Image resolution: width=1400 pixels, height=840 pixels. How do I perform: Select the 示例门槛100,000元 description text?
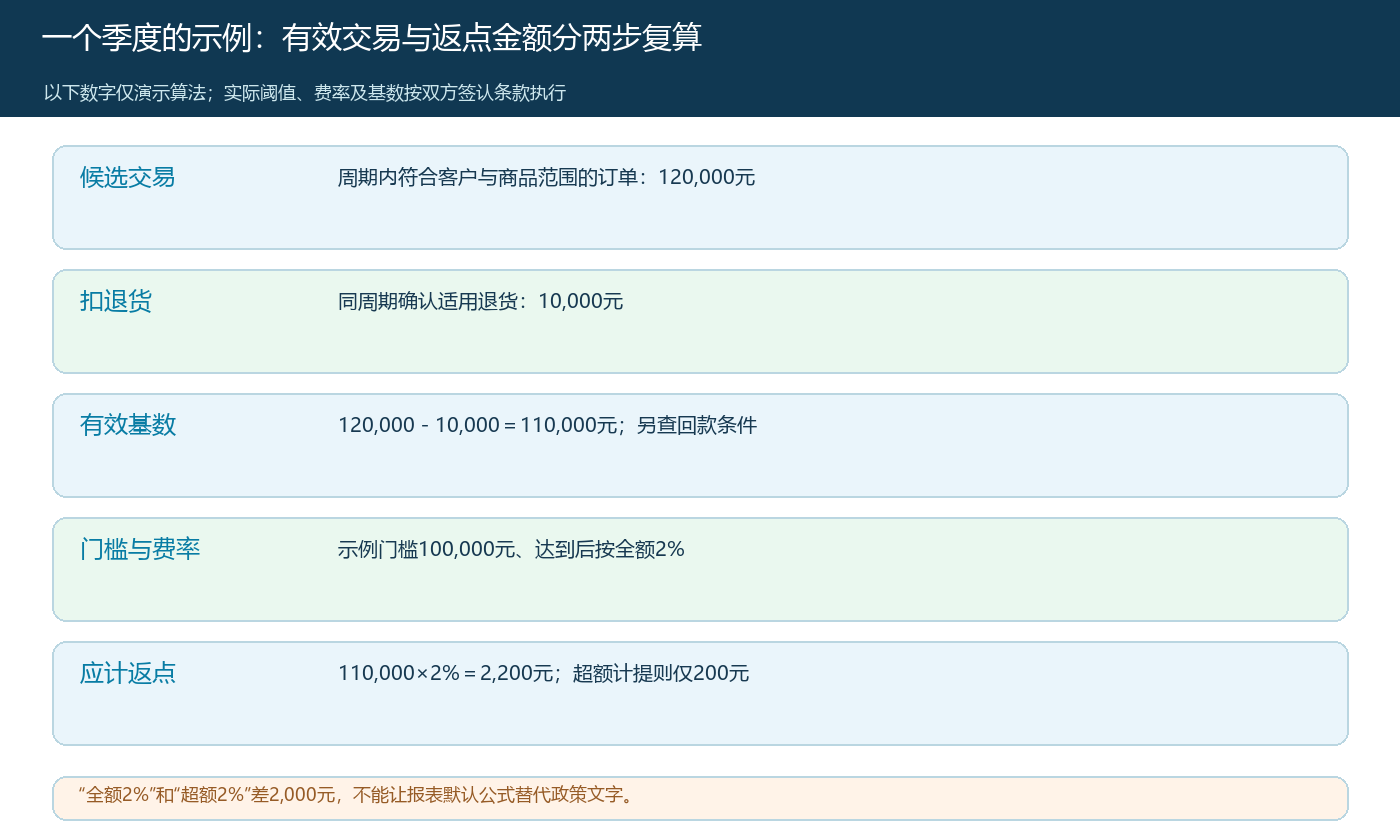click(511, 549)
